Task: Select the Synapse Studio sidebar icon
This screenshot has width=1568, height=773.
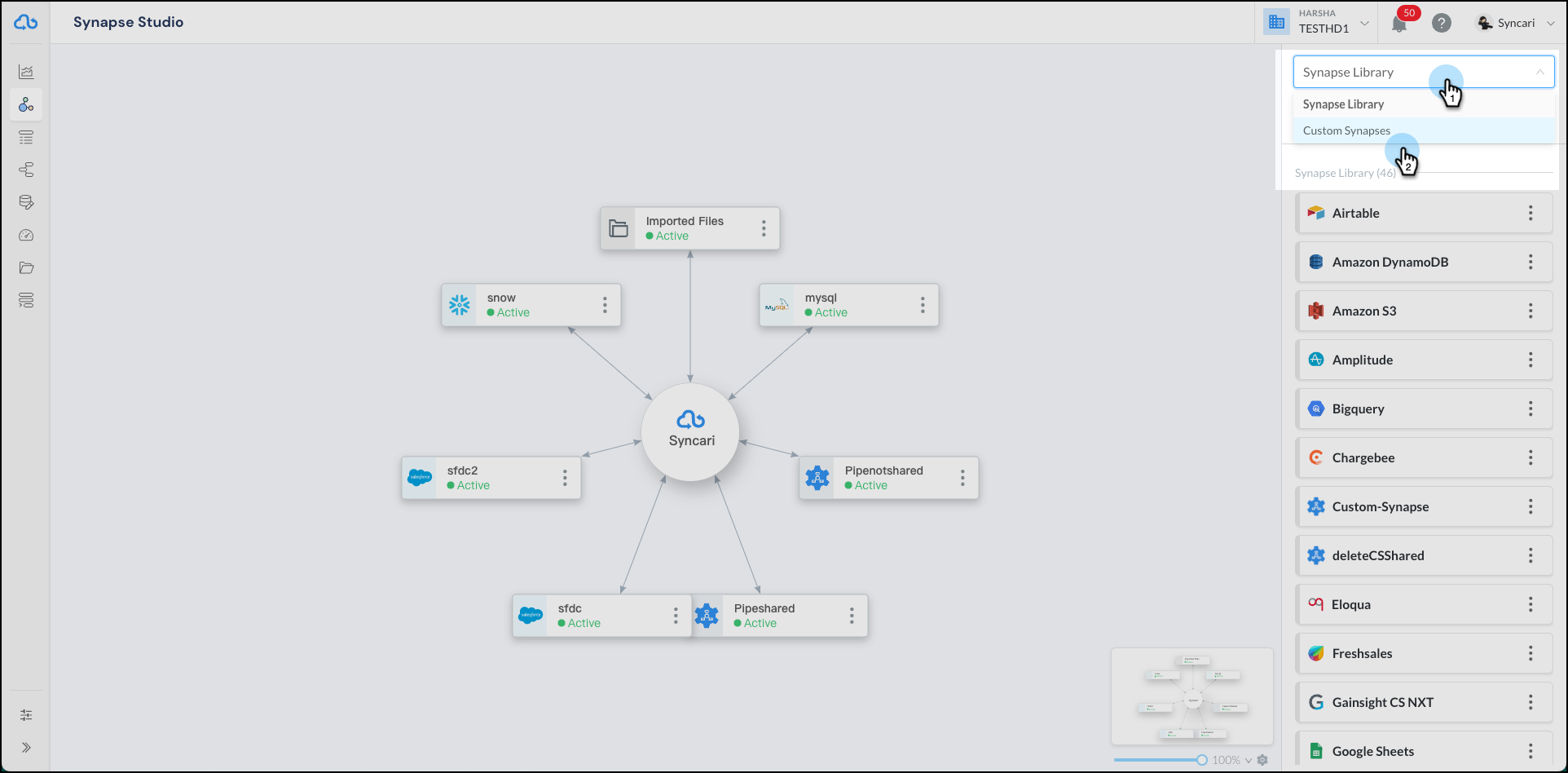Action: point(26,104)
